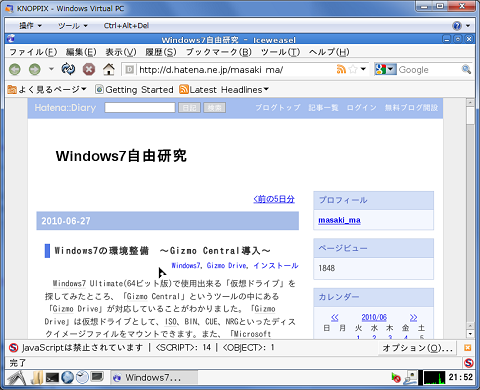Viewport: 480px width, 390px height.
Task: Open the 記事一覧 link
Action: pos(323,108)
